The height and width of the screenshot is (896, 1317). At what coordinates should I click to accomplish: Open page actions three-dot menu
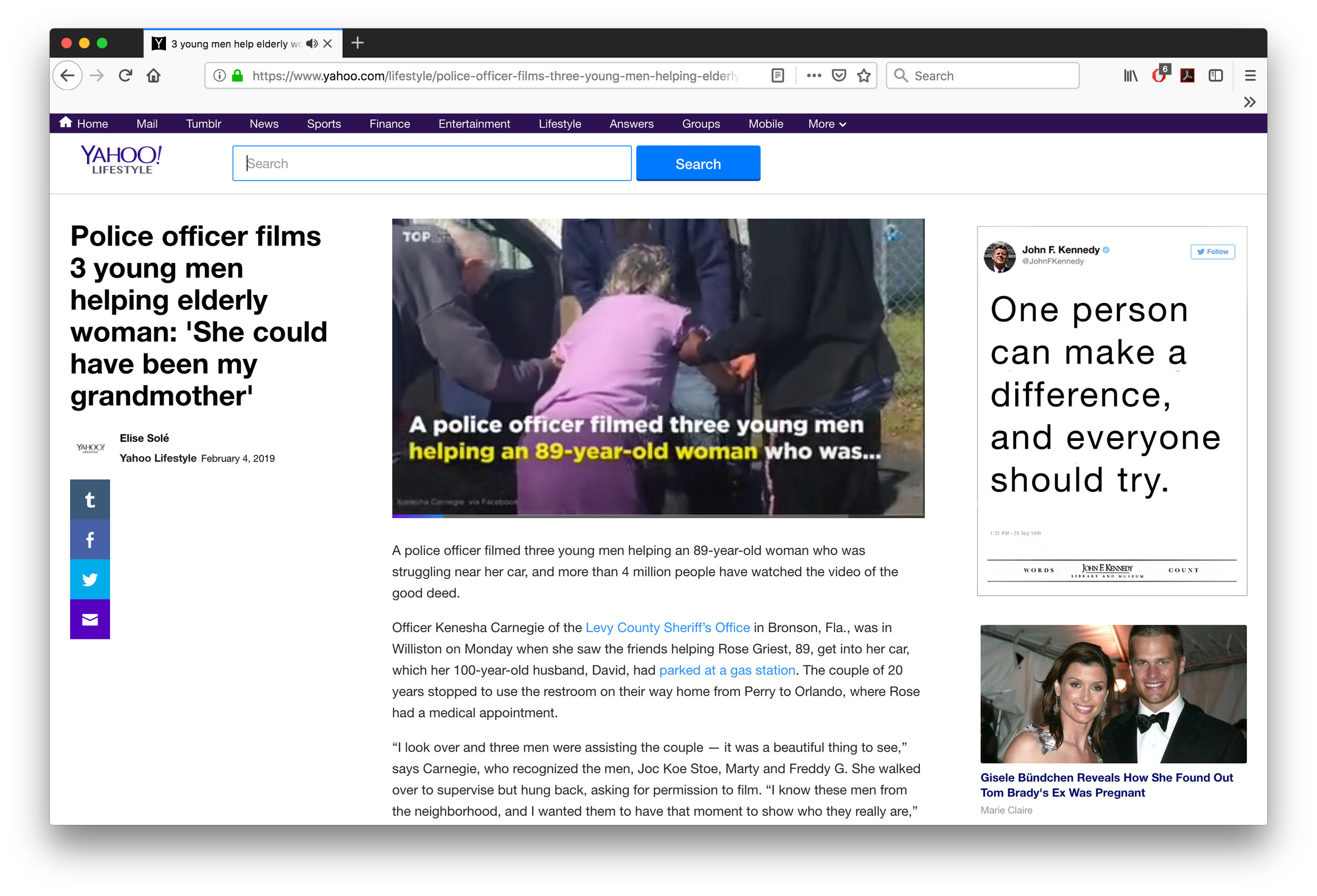pyautogui.click(x=814, y=75)
